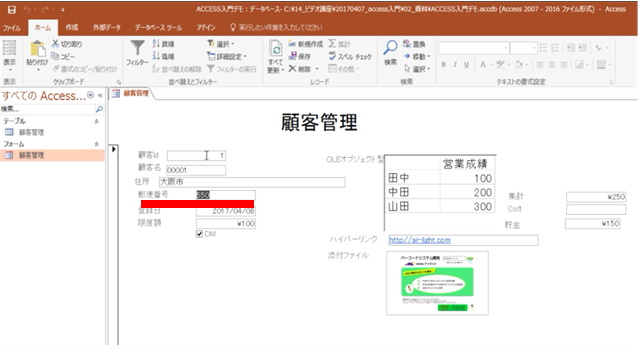Image resolution: width=640 pixels, height=360 pixels.
Task: Click the 登録日 date field
Action: (226, 211)
